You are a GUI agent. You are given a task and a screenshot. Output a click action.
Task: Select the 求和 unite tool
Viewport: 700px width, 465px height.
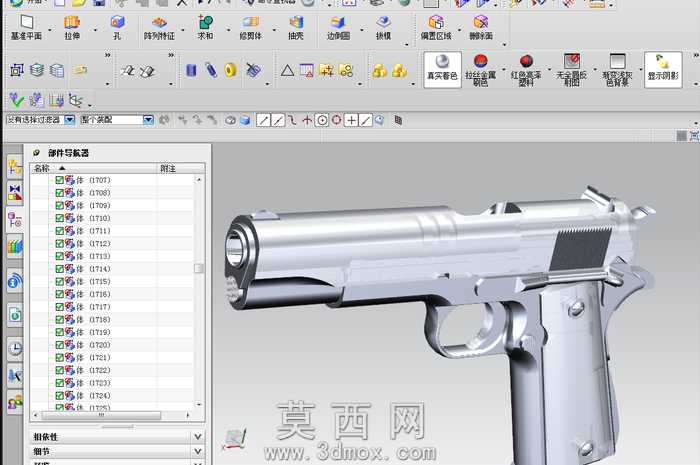(205, 28)
